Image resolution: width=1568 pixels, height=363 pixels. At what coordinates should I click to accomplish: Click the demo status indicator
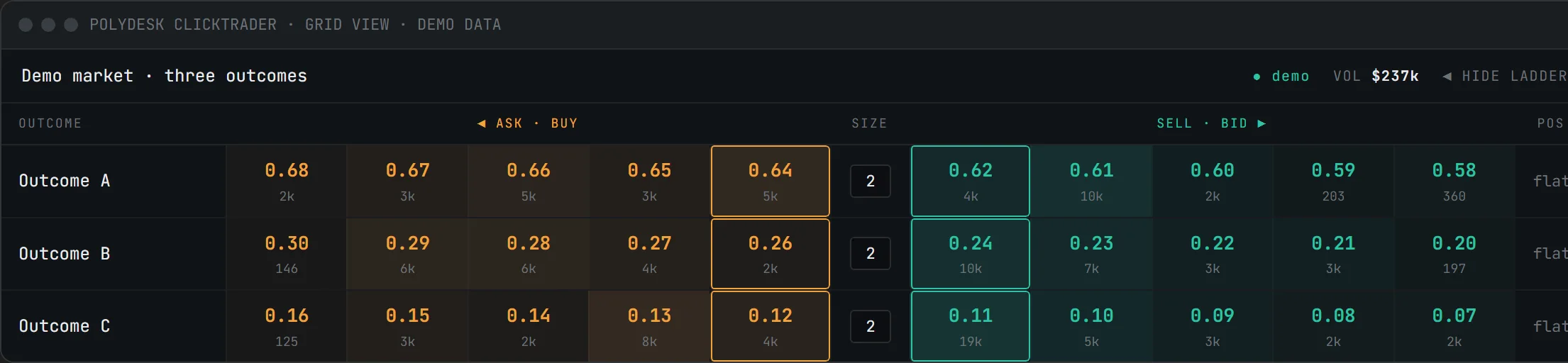1281,76
